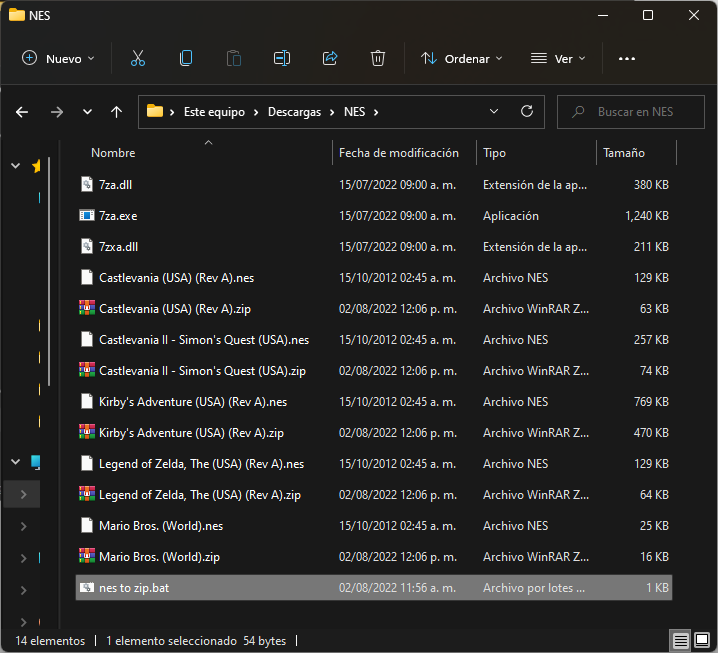Viewport: 718px width, 653px height.
Task: Collapse the Quick access star tree node
Action: (x=15, y=166)
